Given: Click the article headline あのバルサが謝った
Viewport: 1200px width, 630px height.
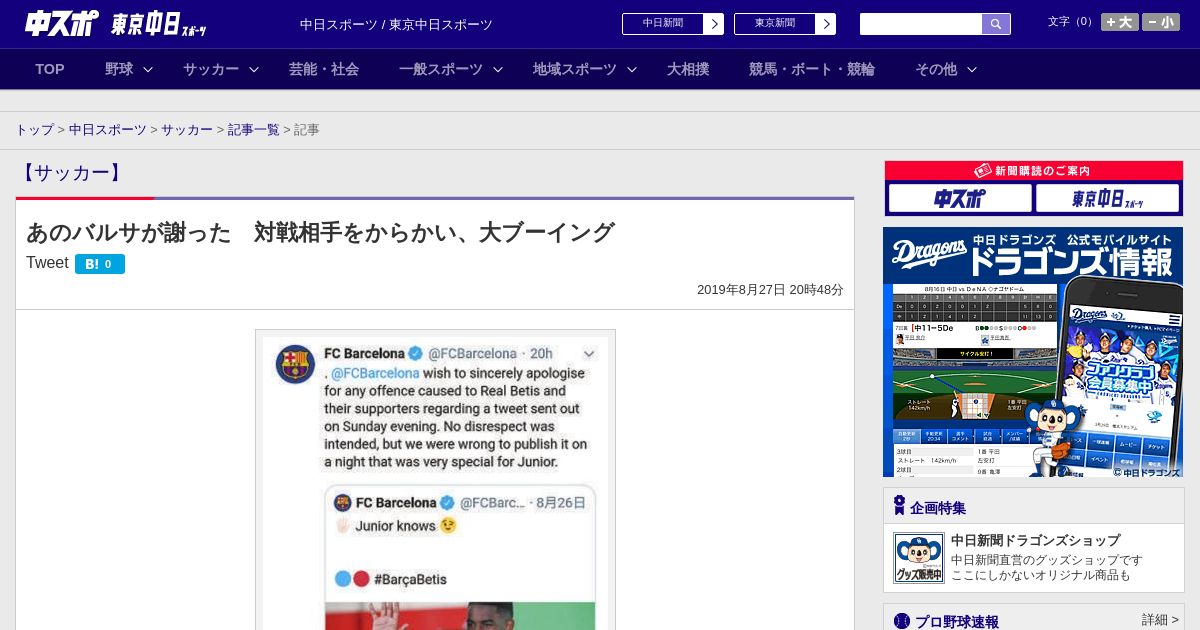Looking at the screenshot, I should [x=320, y=232].
